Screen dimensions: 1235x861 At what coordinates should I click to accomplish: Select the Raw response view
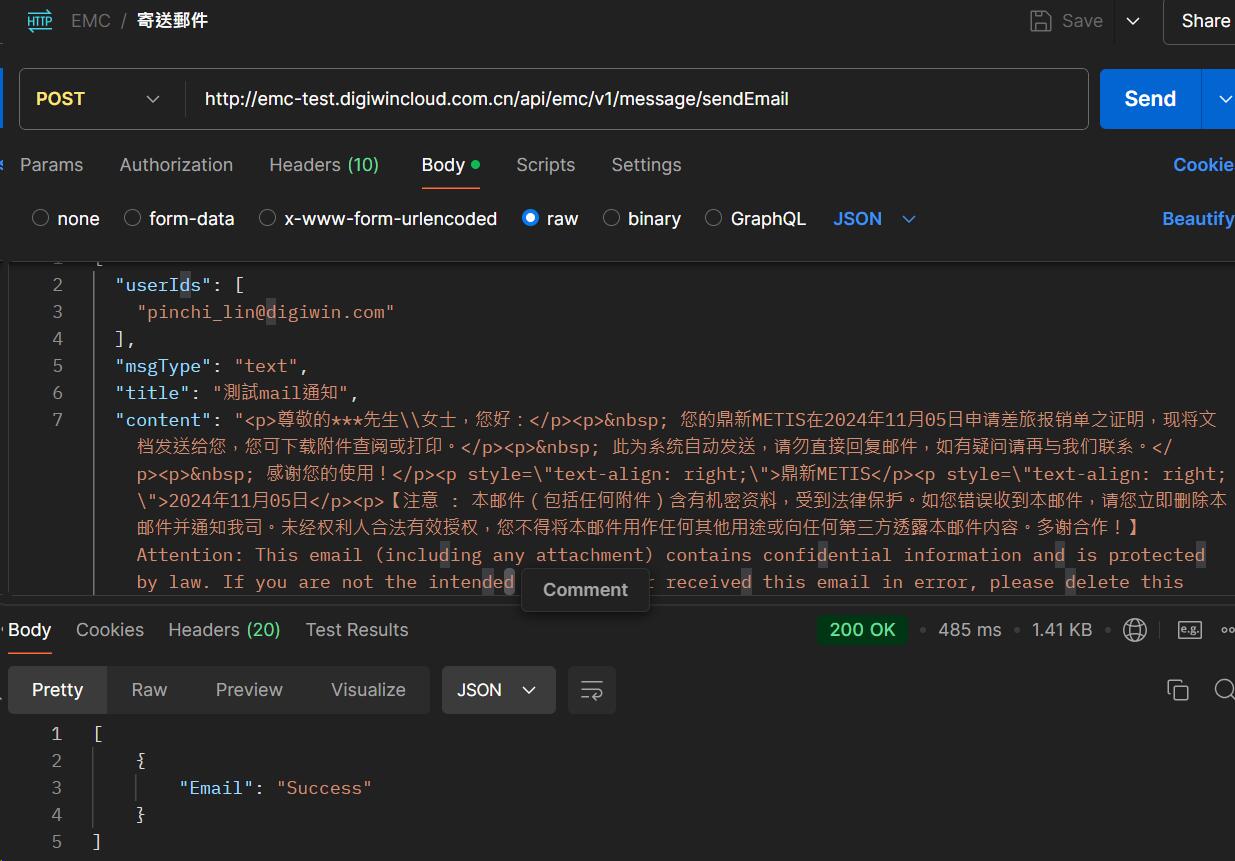point(149,690)
